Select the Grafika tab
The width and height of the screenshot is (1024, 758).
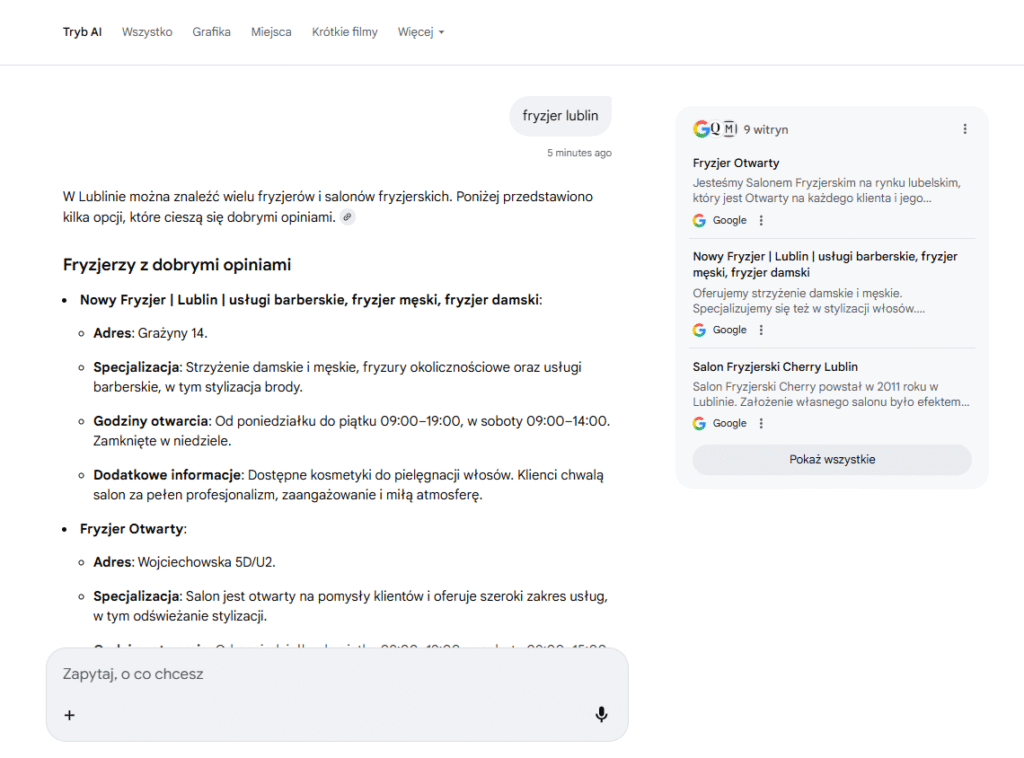[x=211, y=32]
